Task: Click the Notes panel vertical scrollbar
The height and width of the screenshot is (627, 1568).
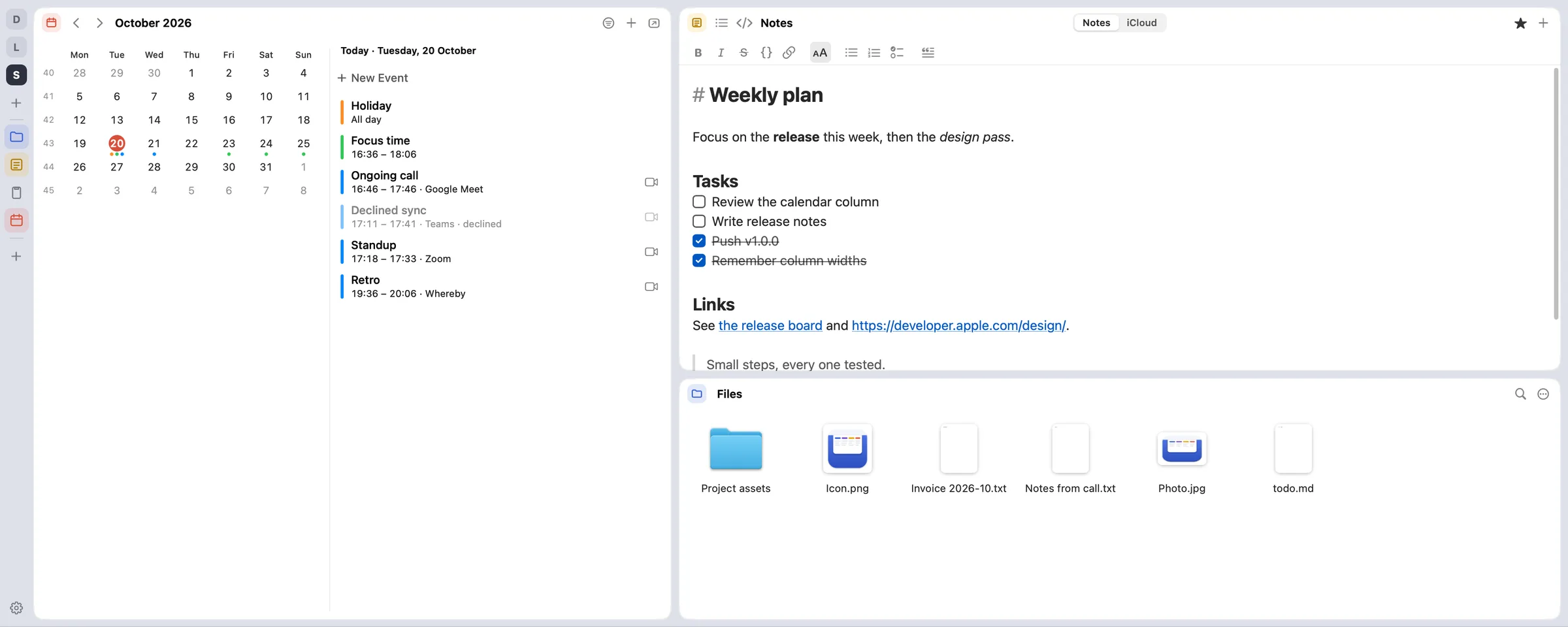Action: [1556, 194]
